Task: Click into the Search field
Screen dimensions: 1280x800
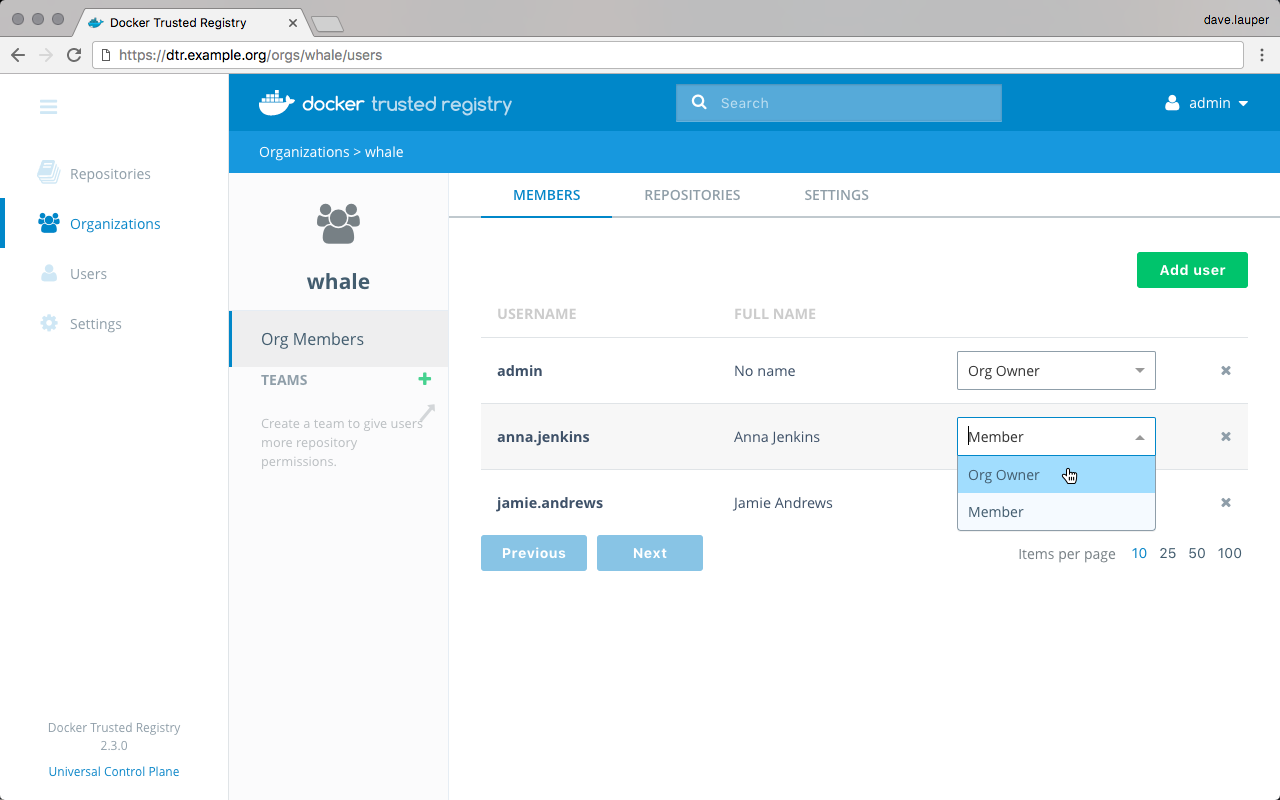Action: [x=850, y=103]
